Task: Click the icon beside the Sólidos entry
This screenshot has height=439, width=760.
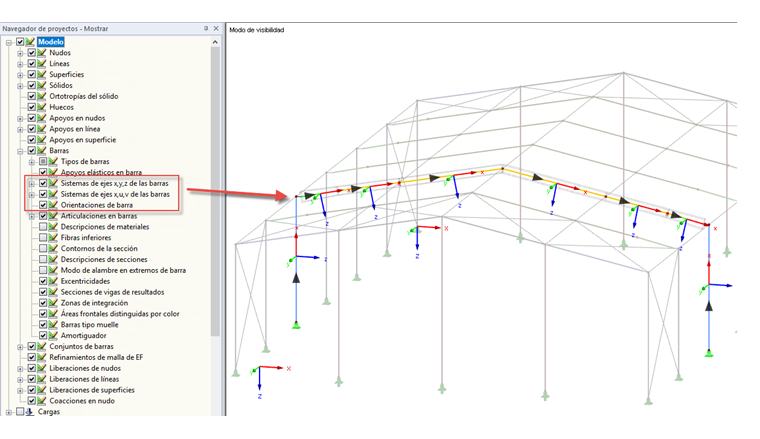Action: (x=42, y=85)
